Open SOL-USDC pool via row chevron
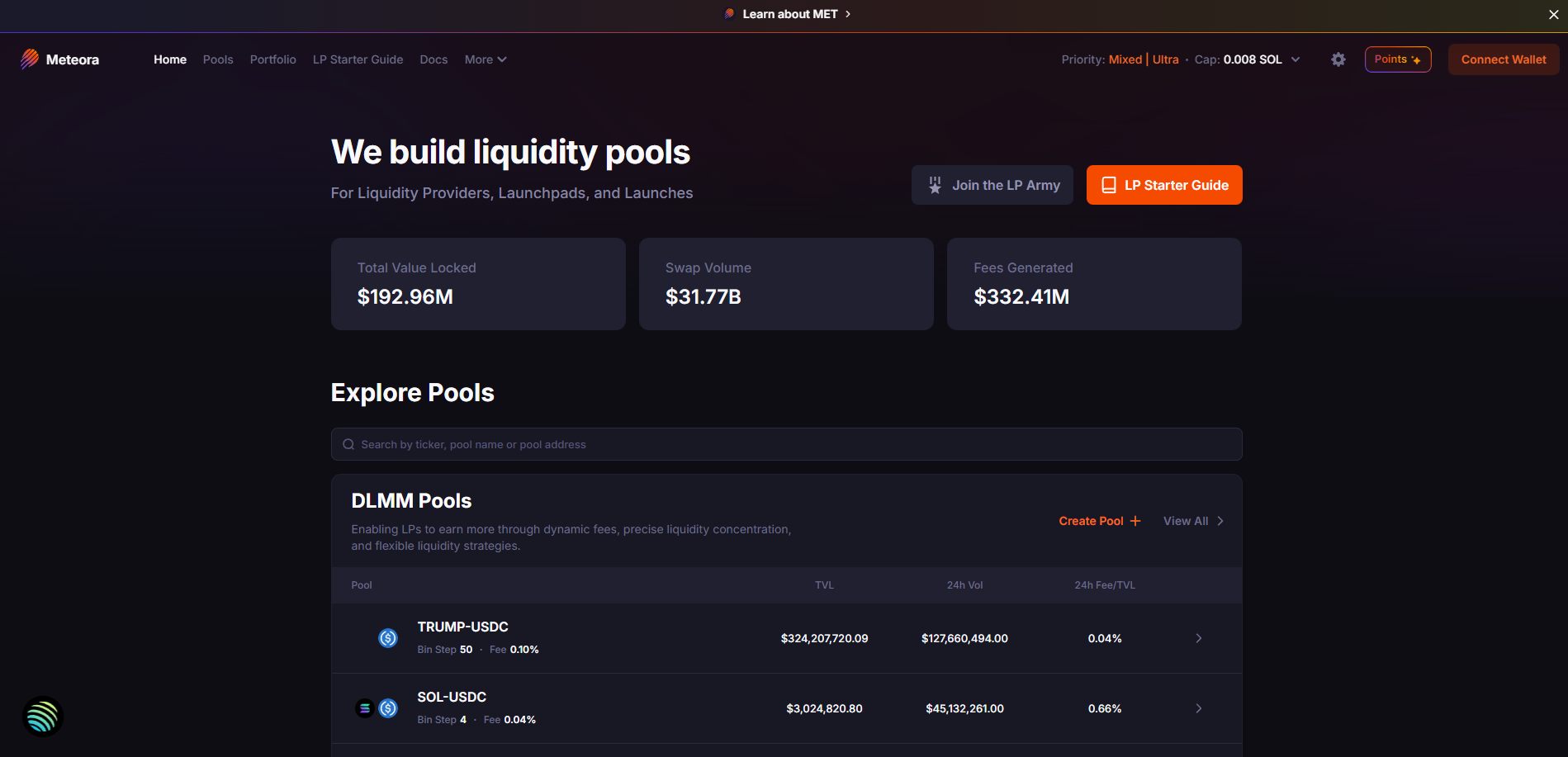Viewport: 1568px width, 757px height. click(x=1199, y=708)
